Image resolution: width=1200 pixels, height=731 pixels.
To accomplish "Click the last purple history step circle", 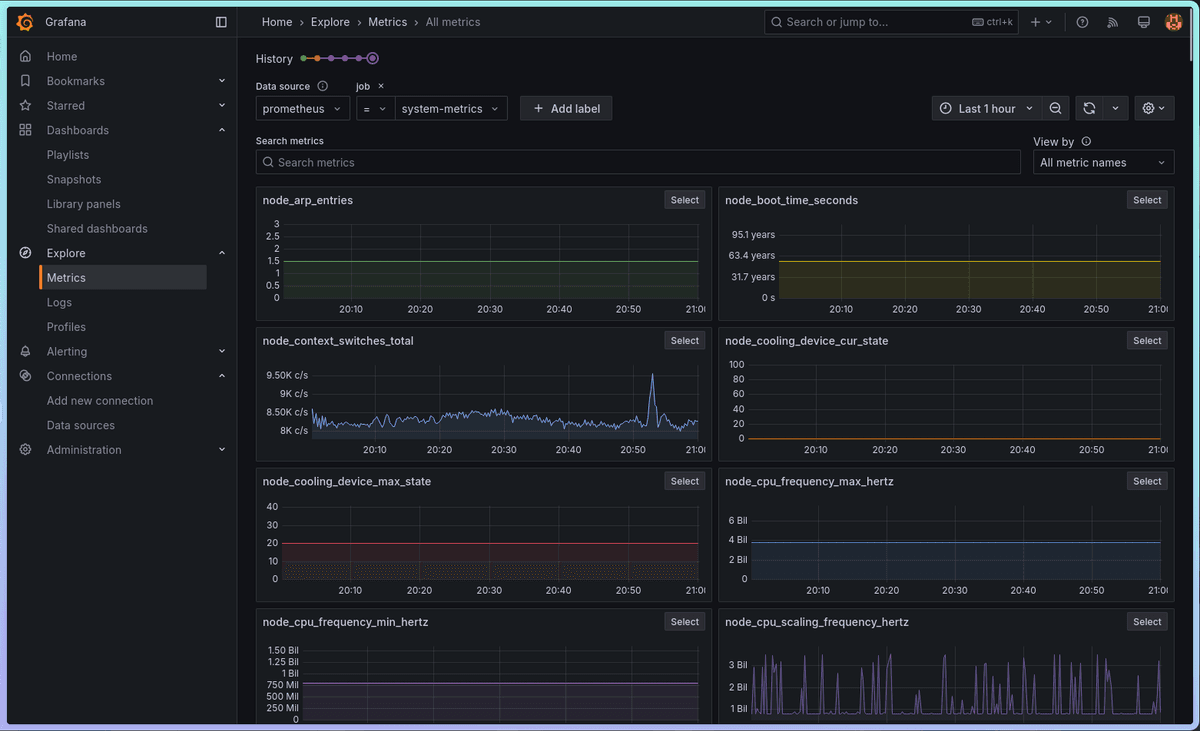I will (372, 59).
